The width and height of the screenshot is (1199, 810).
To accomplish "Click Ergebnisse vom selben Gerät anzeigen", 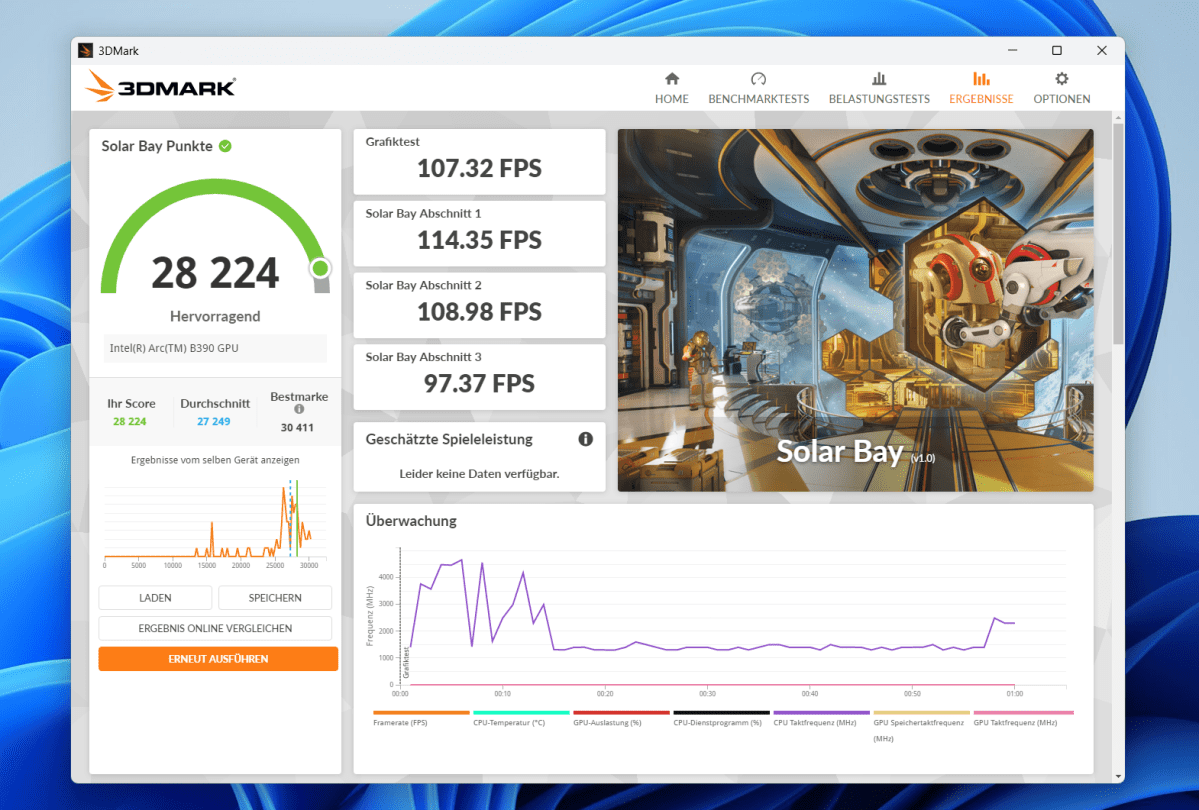I will coord(215,460).
